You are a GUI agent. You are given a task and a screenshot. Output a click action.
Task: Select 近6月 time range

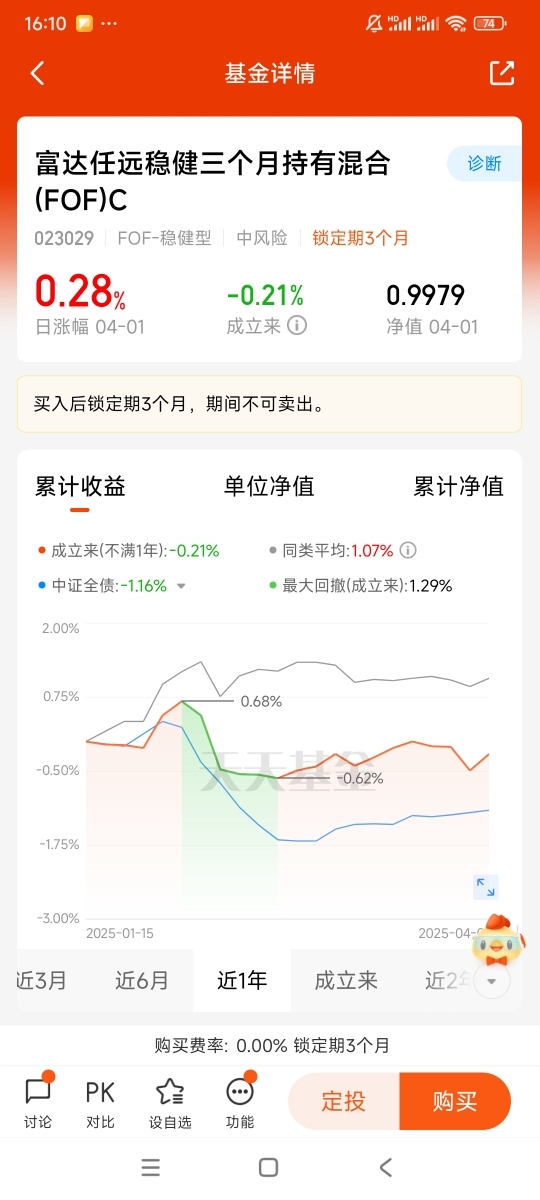coord(142,981)
